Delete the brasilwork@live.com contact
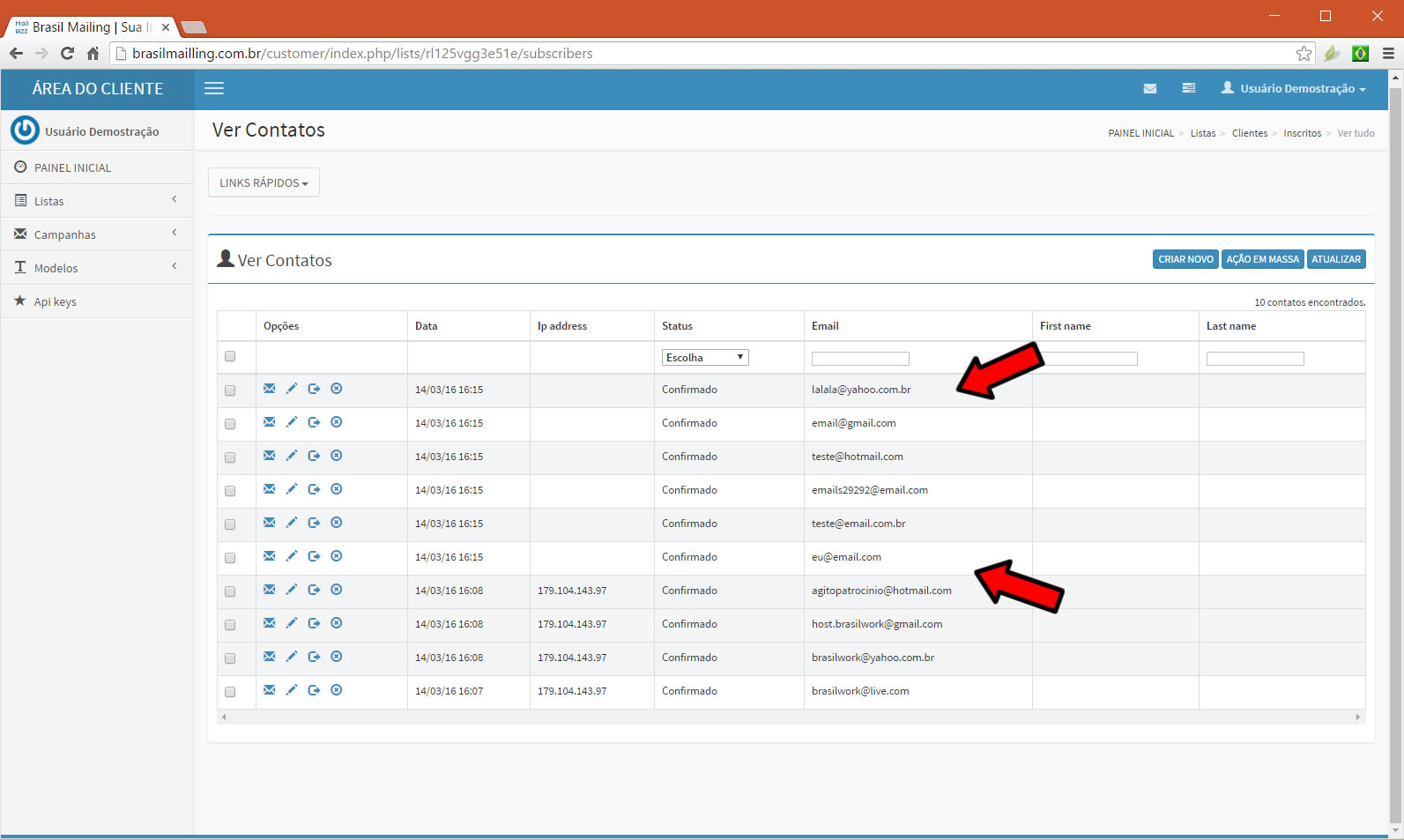Viewport: 1404px width, 840px height. coord(337,690)
